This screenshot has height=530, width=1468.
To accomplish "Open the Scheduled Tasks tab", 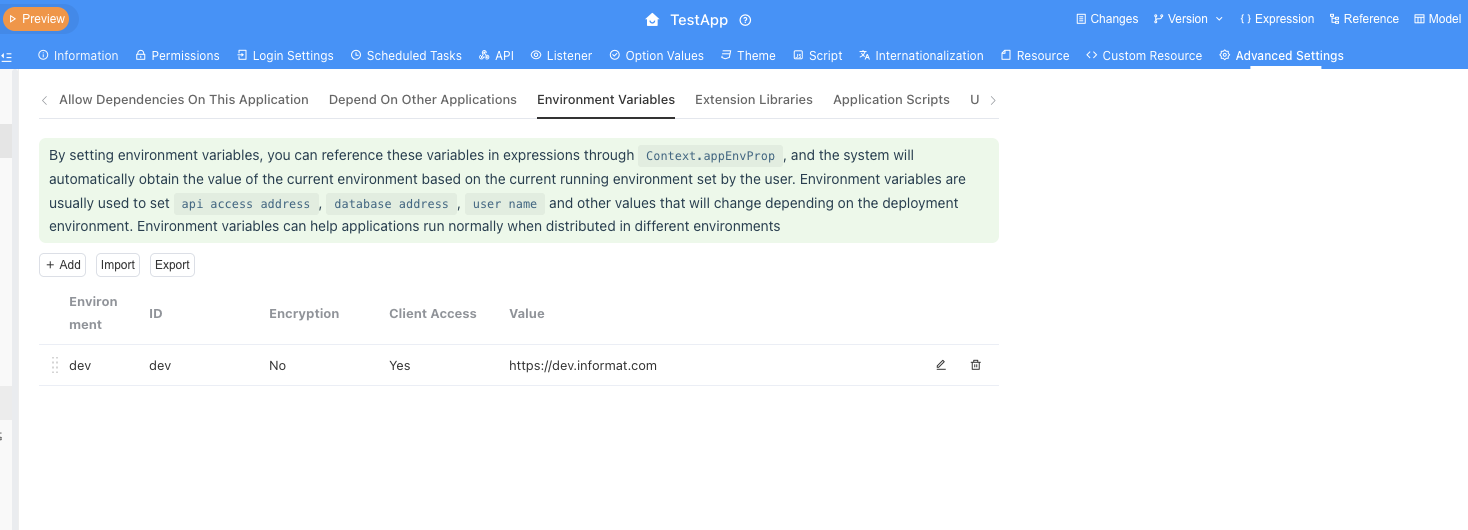I will [406, 56].
